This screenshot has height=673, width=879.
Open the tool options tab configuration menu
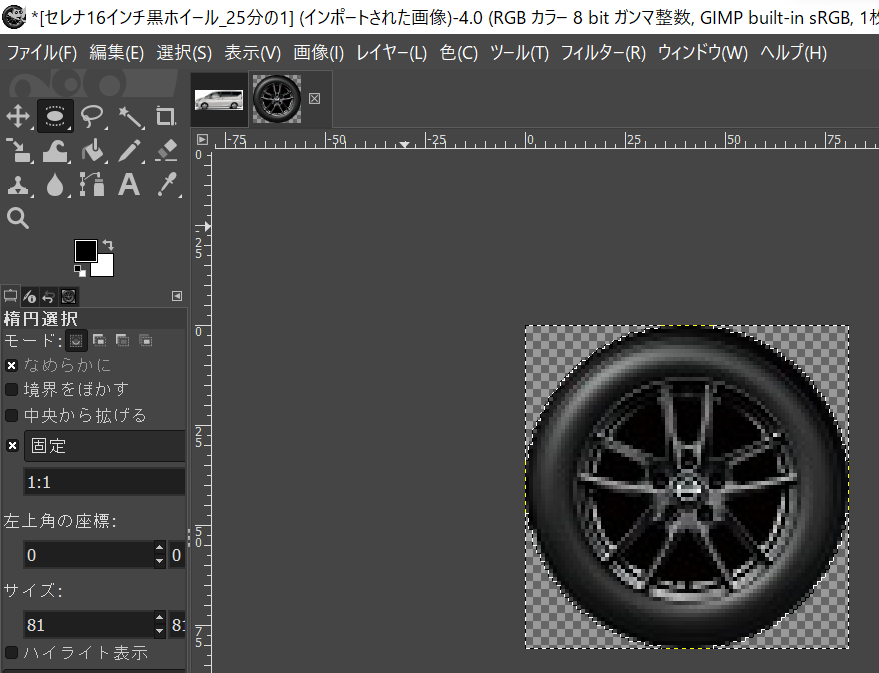177,296
